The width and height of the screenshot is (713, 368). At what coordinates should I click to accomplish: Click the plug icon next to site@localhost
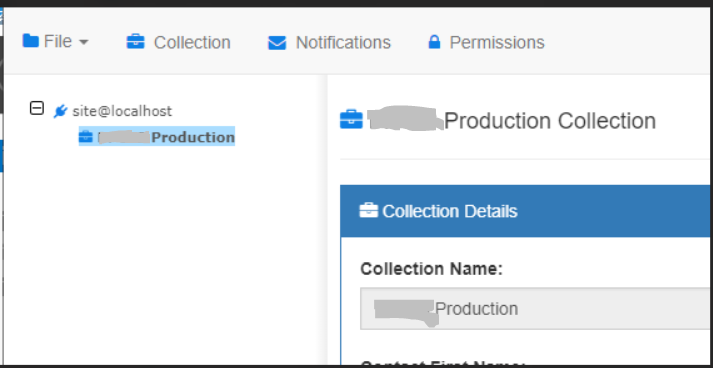click(x=60, y=111)
